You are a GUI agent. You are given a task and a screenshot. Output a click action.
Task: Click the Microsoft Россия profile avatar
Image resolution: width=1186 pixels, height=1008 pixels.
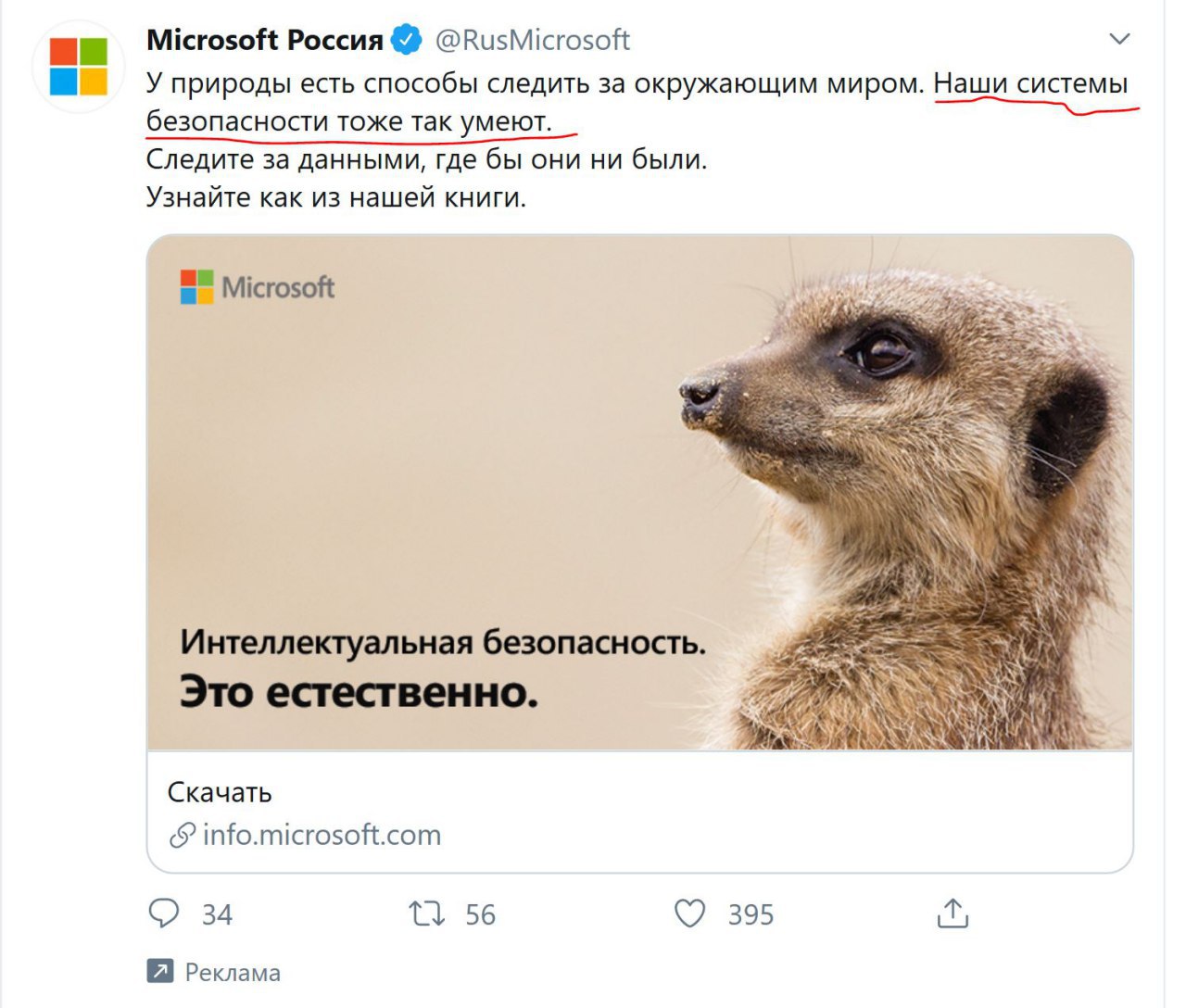[79, 67]
